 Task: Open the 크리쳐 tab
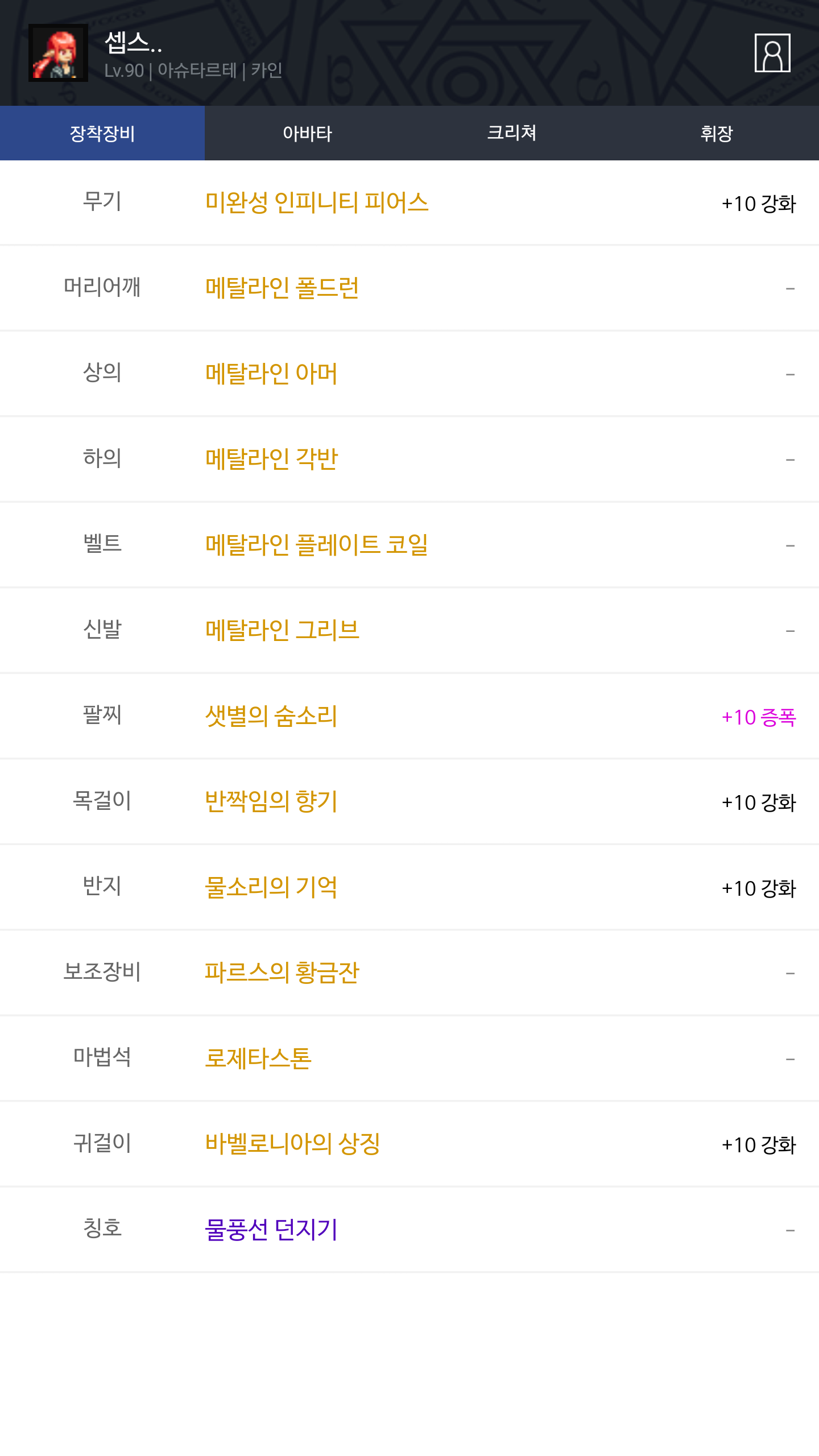(512, 133)
